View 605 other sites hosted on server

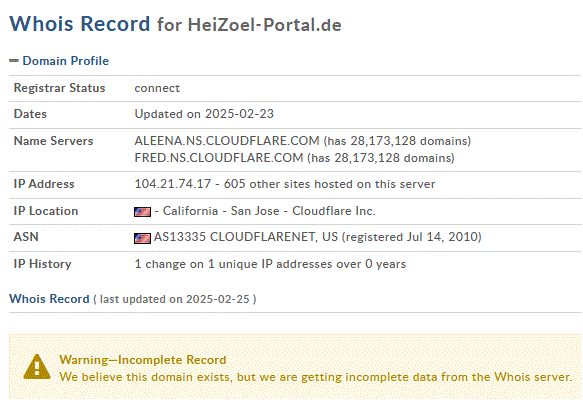329,184
